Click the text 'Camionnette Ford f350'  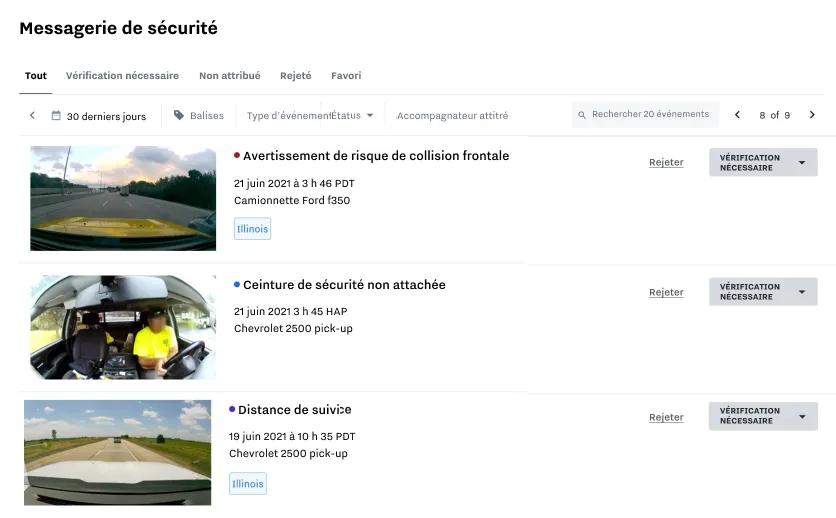coord(292,200)
